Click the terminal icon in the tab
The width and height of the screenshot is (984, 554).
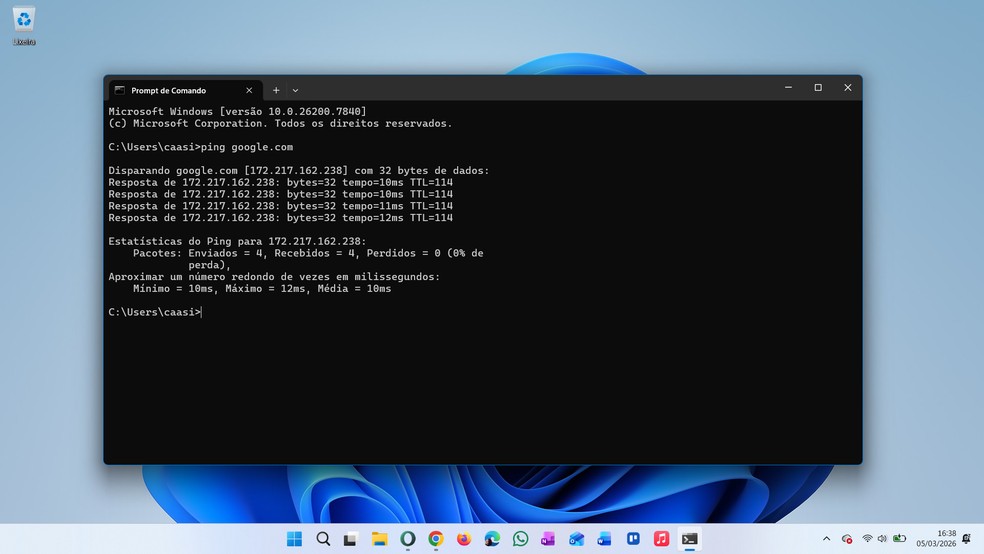click(x=120, y=90)
